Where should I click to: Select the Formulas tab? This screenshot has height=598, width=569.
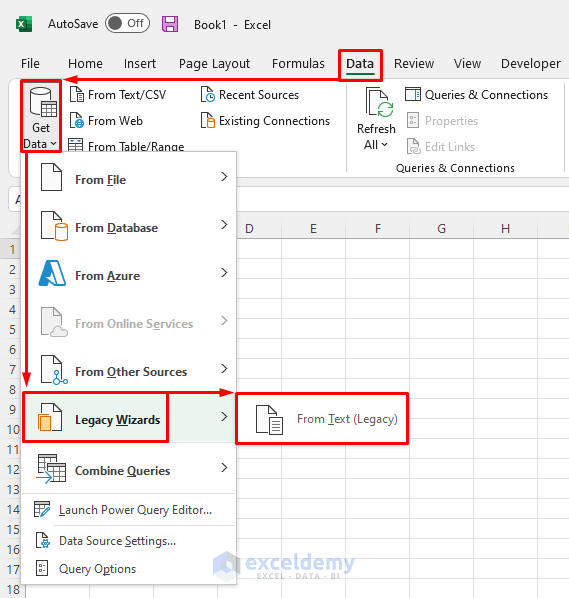pyautogui.click(x=298, y=63)
